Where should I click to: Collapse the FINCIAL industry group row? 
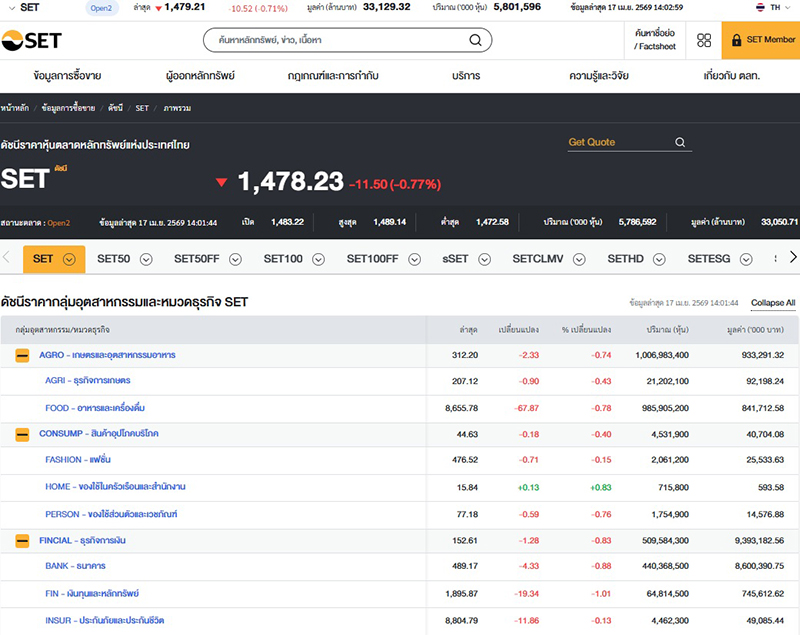(x=22, y=541)
